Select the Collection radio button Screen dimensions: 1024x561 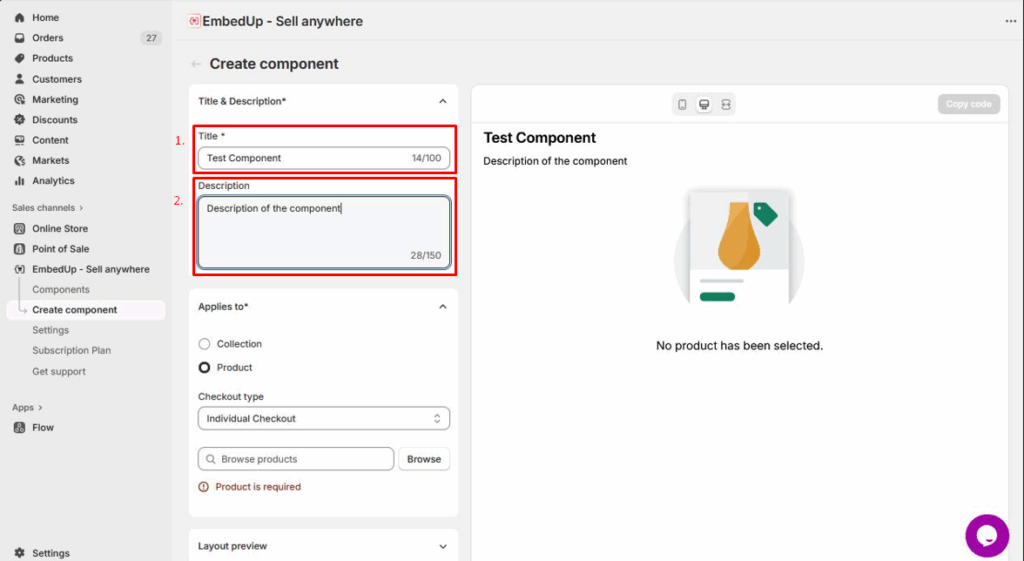[205, 344]
